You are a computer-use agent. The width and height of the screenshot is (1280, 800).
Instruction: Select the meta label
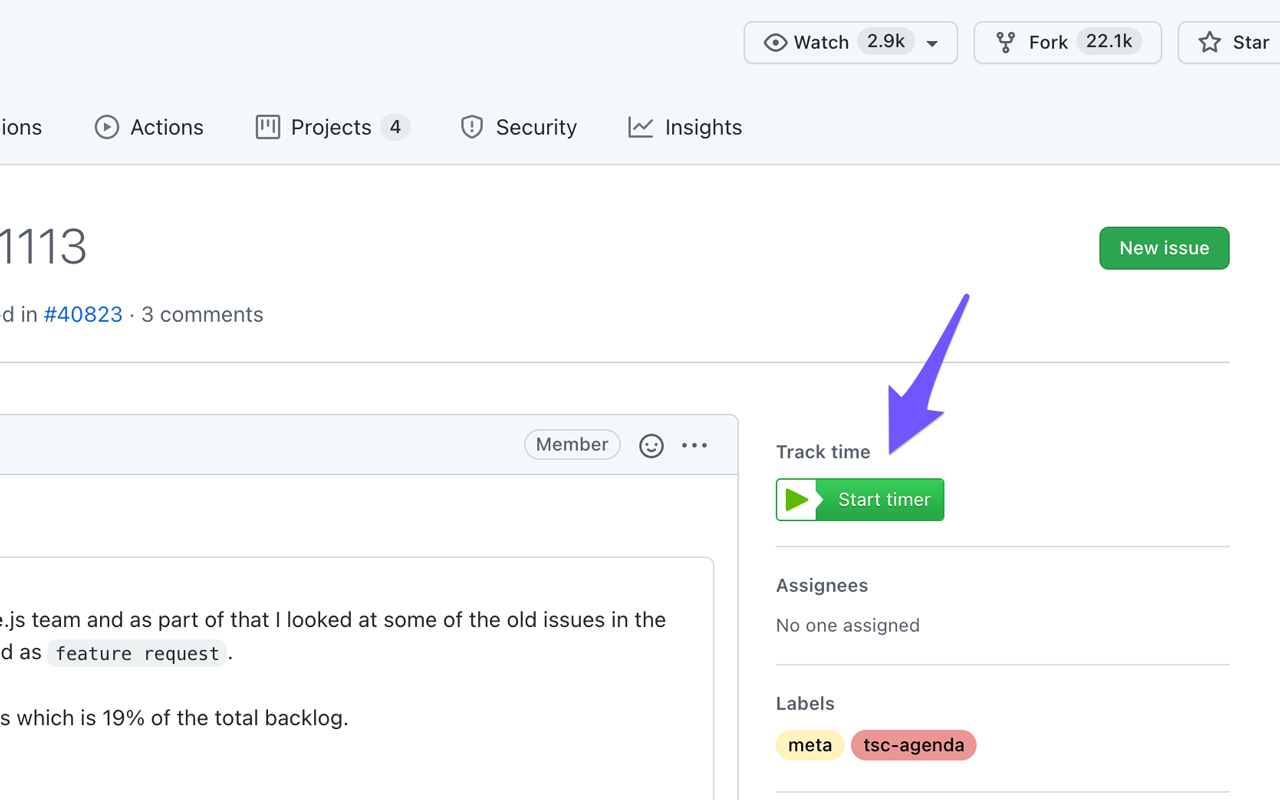click(810, 745)
